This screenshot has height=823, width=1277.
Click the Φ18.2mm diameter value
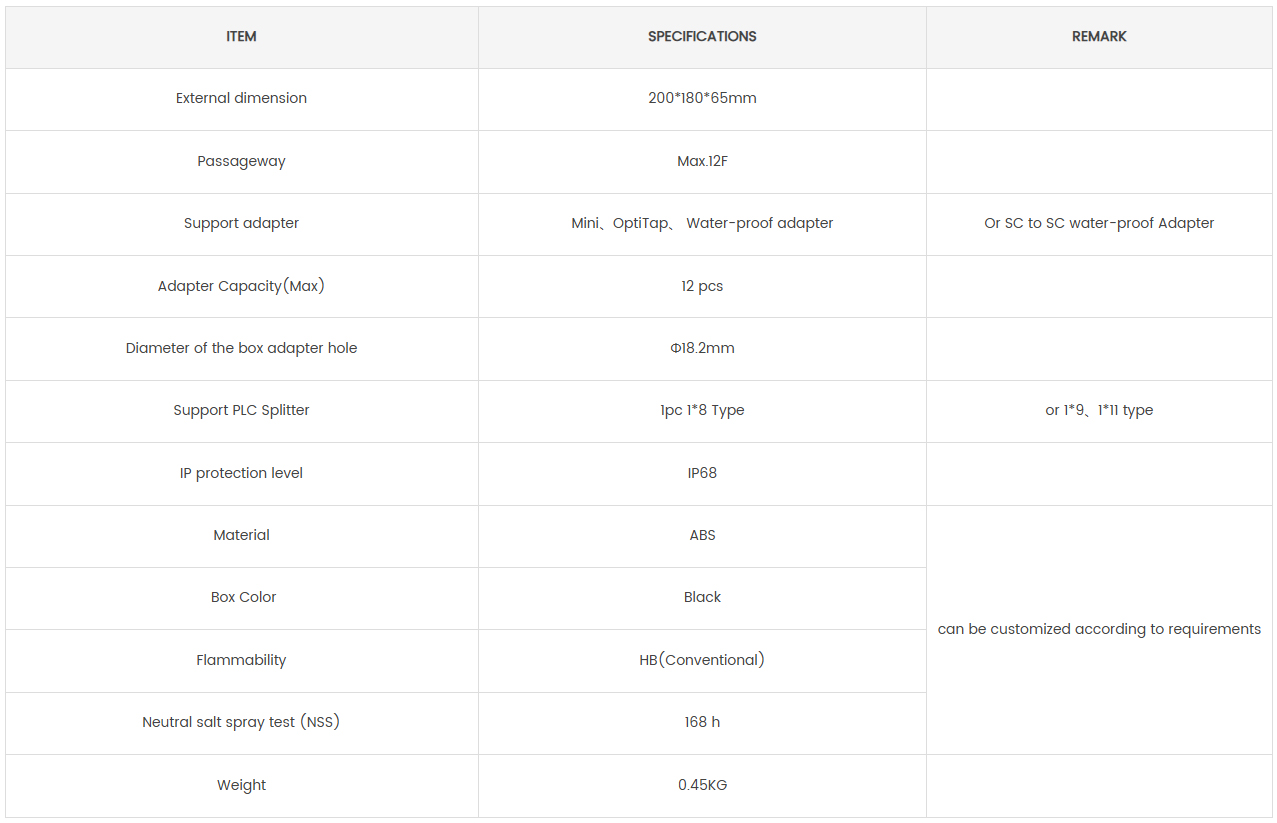coord(702,348)
